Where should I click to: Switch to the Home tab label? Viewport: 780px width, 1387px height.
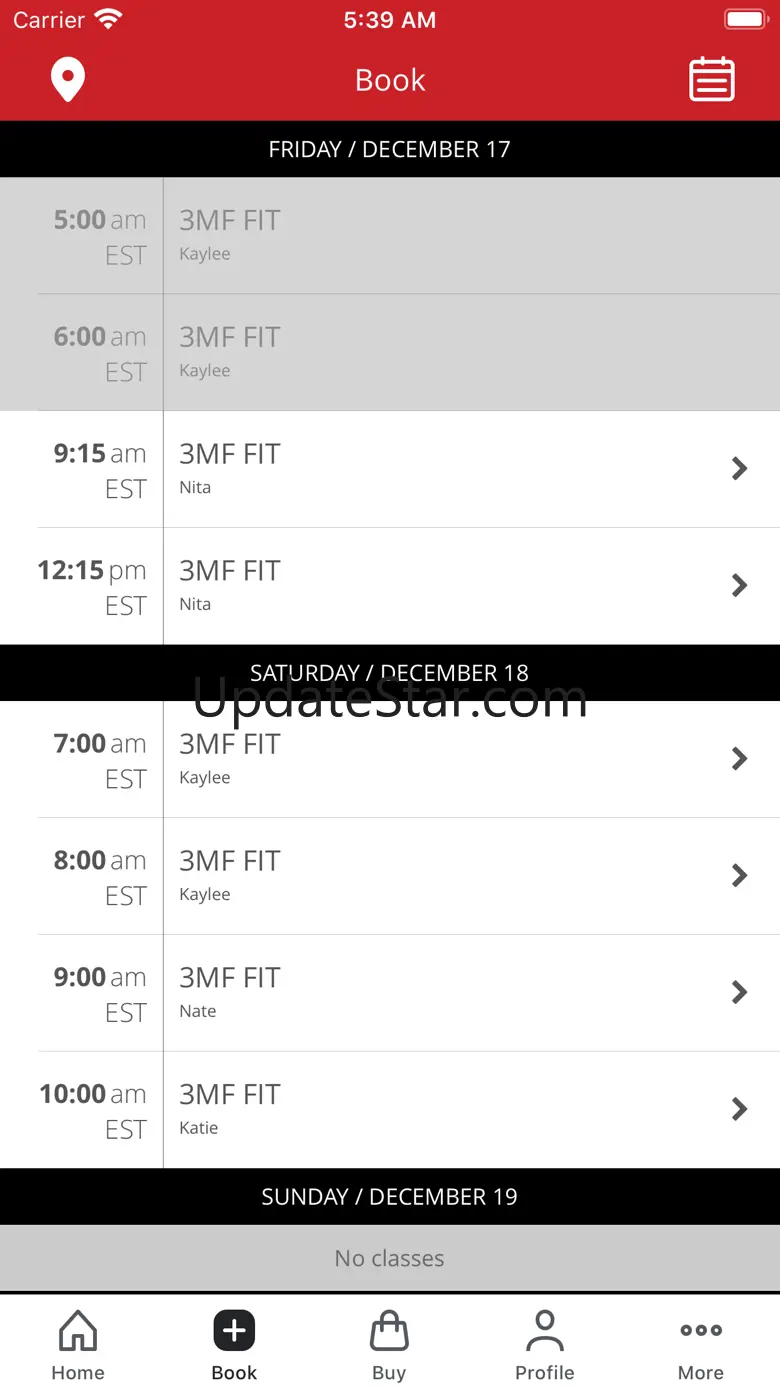[x=78, y=1373]
